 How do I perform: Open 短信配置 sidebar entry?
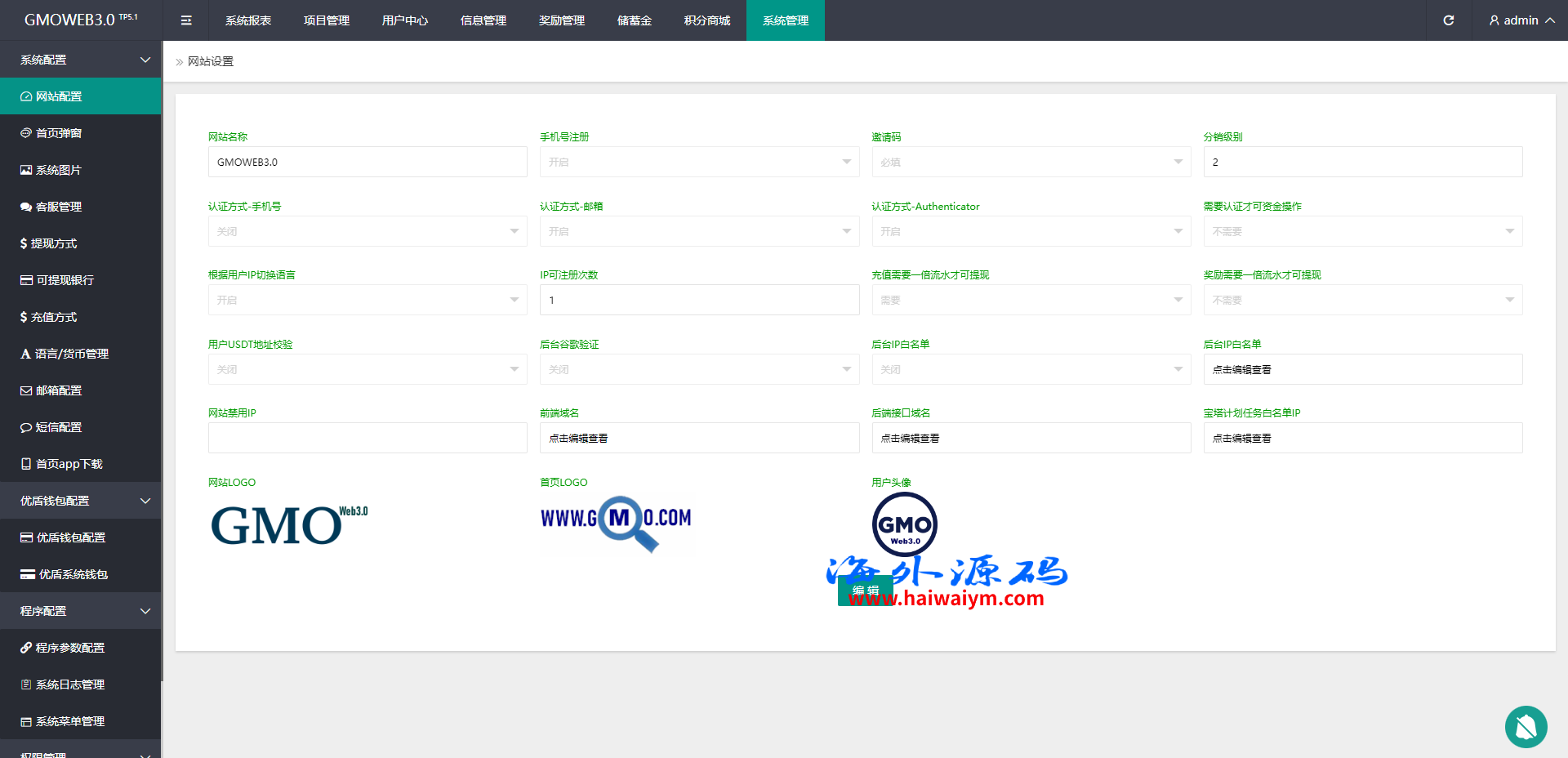coord(59,427)
